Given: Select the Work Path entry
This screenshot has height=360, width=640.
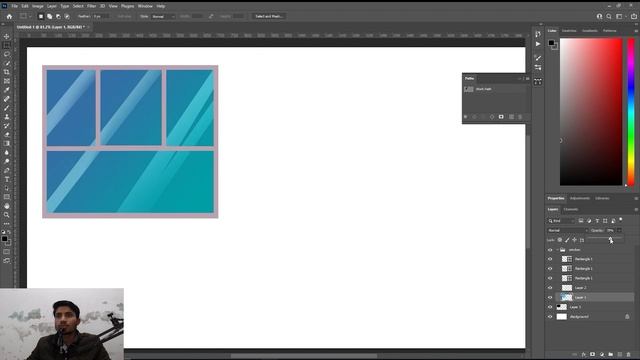Looking at the screenshot, I should coord(494,89).
